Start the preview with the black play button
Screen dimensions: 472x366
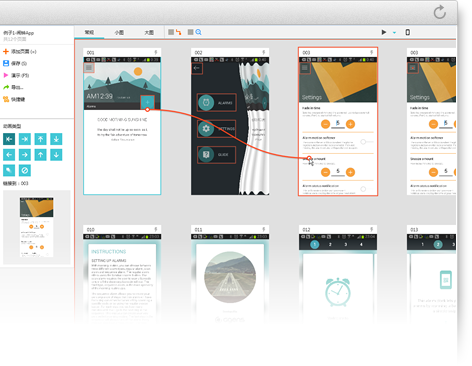pos(384,32)
